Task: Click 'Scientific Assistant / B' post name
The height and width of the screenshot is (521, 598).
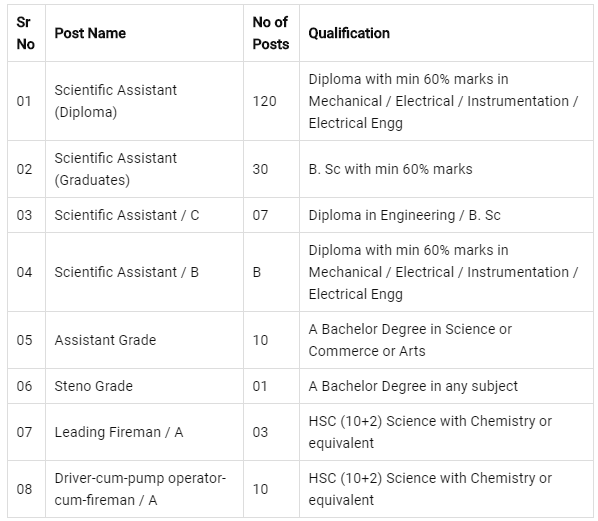Action: pyautogui.click(x=127, y=272)
